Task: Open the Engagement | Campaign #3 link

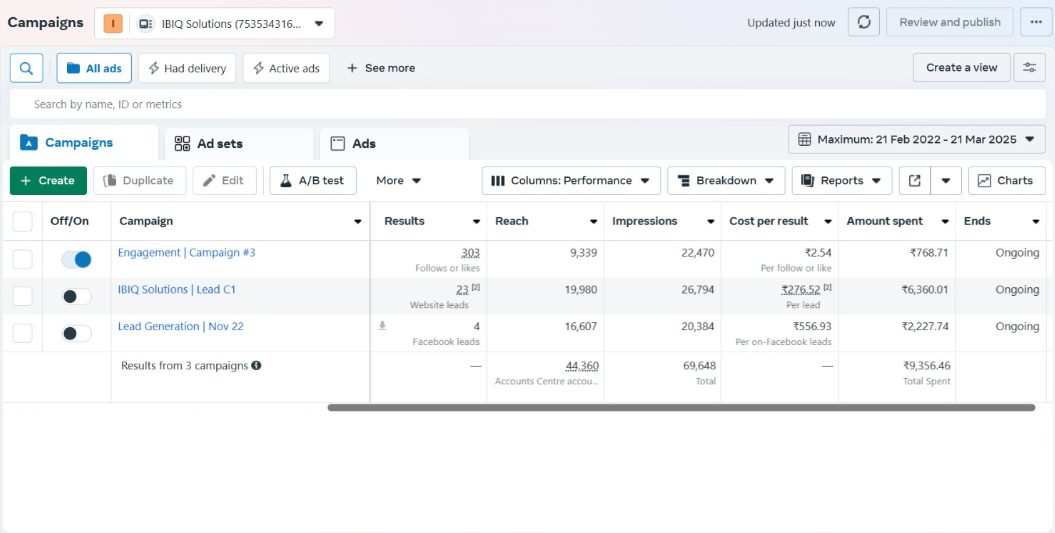Action: coord(186,253)
